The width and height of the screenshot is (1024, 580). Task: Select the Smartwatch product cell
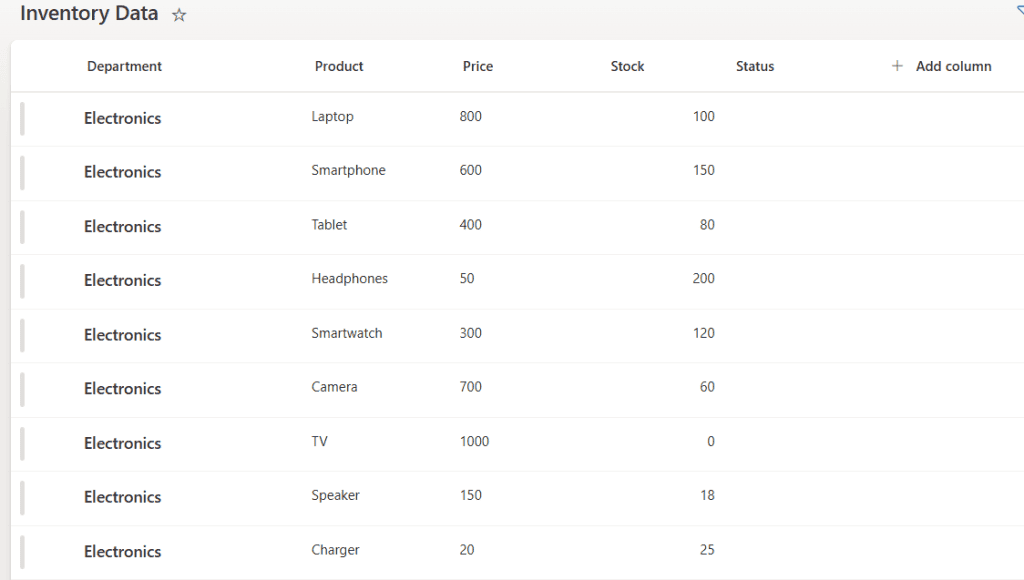coord(347,333)
